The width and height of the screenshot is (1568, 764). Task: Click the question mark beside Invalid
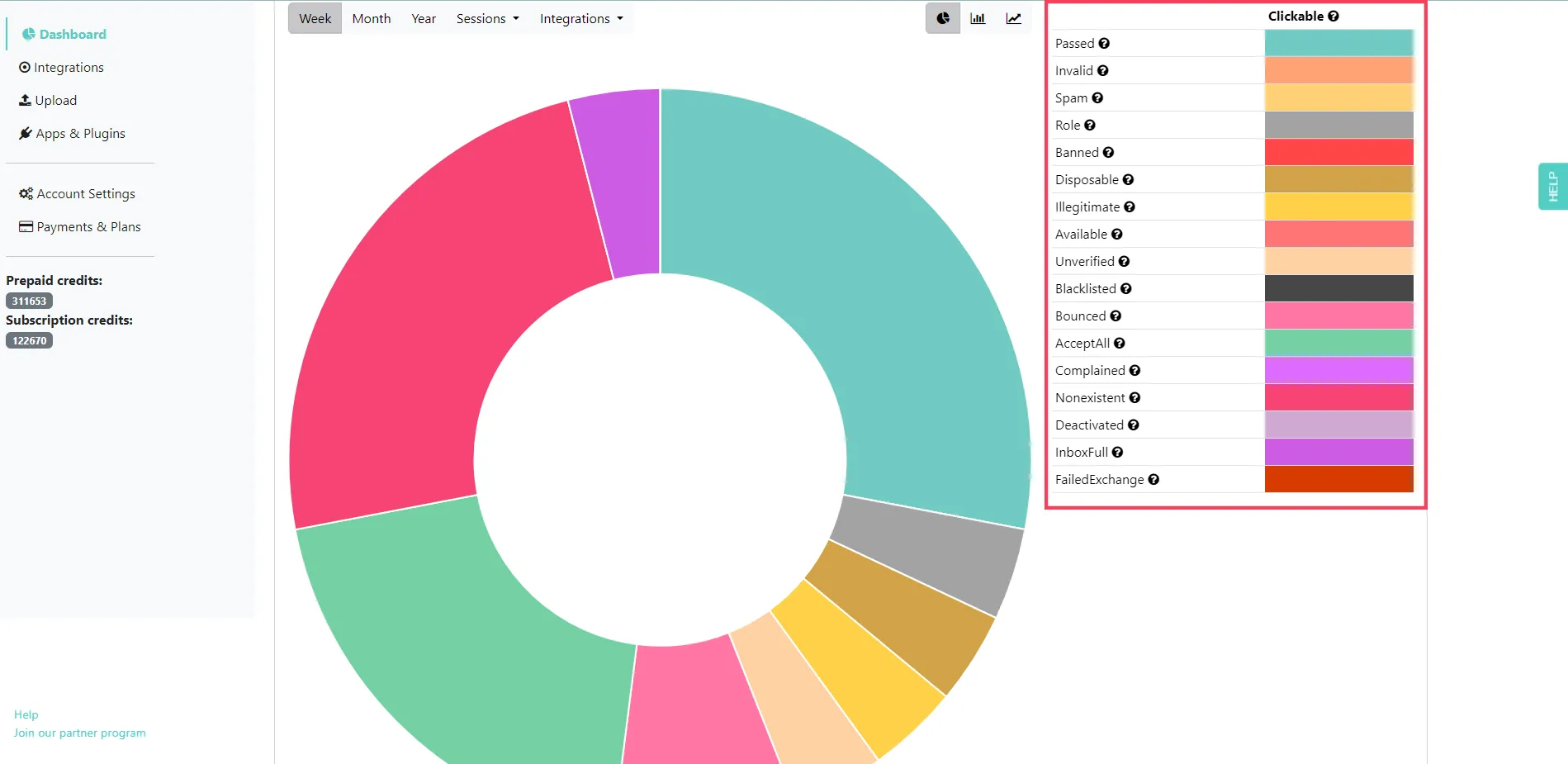[x=1103, y=71]
